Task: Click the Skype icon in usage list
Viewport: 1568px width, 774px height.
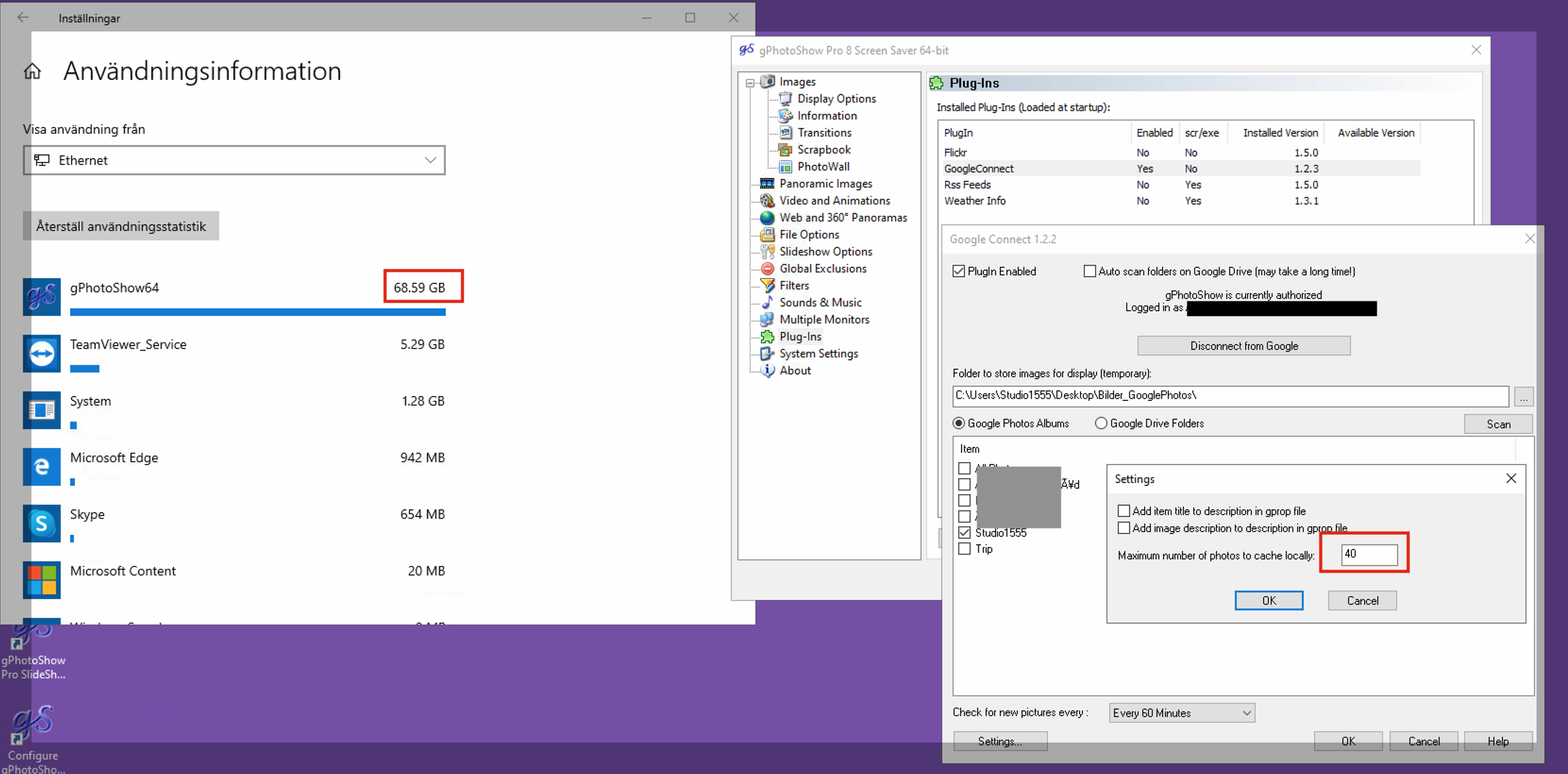Action: [42, 523]
